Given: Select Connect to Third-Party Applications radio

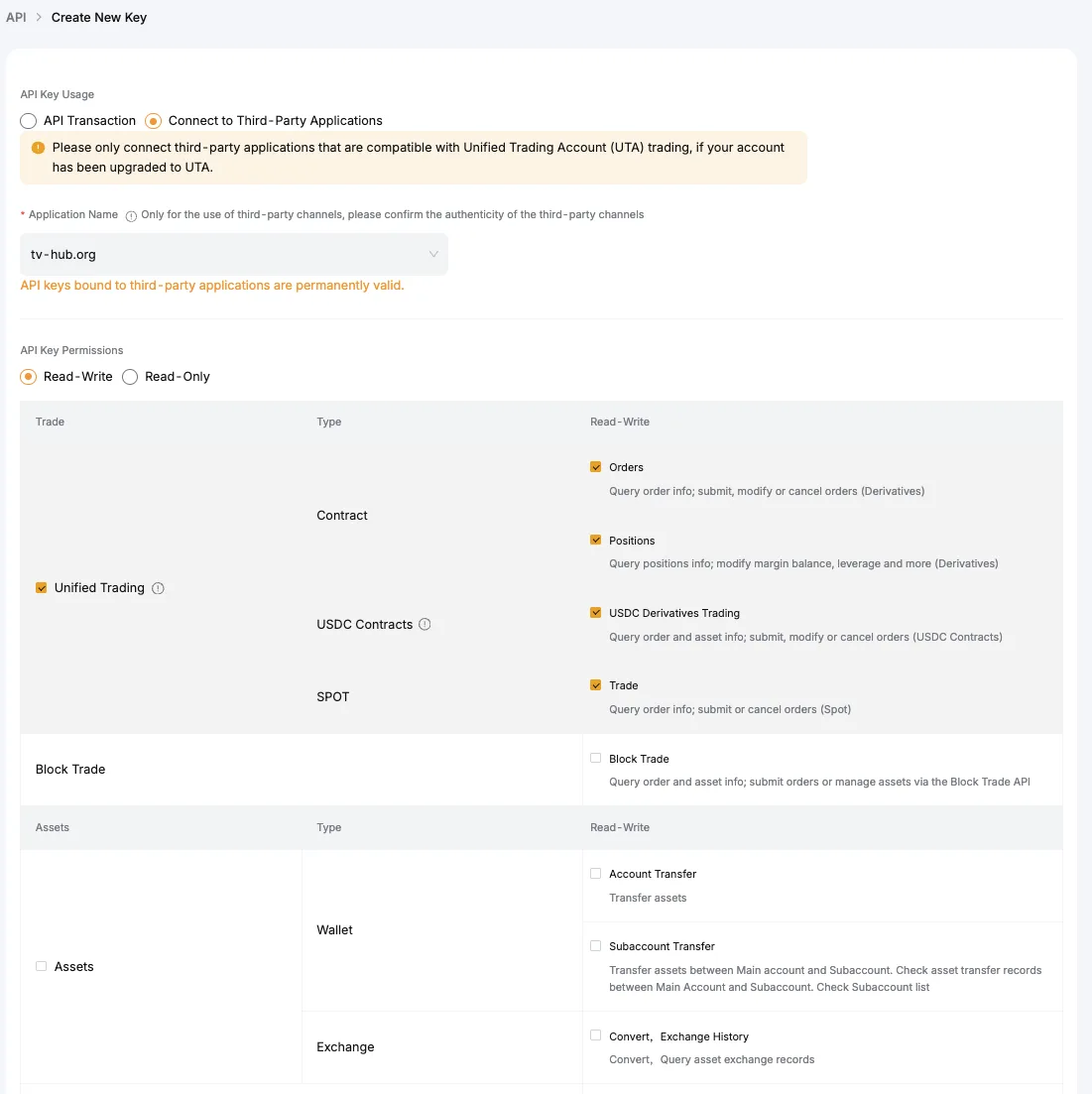Looking at the screenshot, I should (x=154, y=121).
